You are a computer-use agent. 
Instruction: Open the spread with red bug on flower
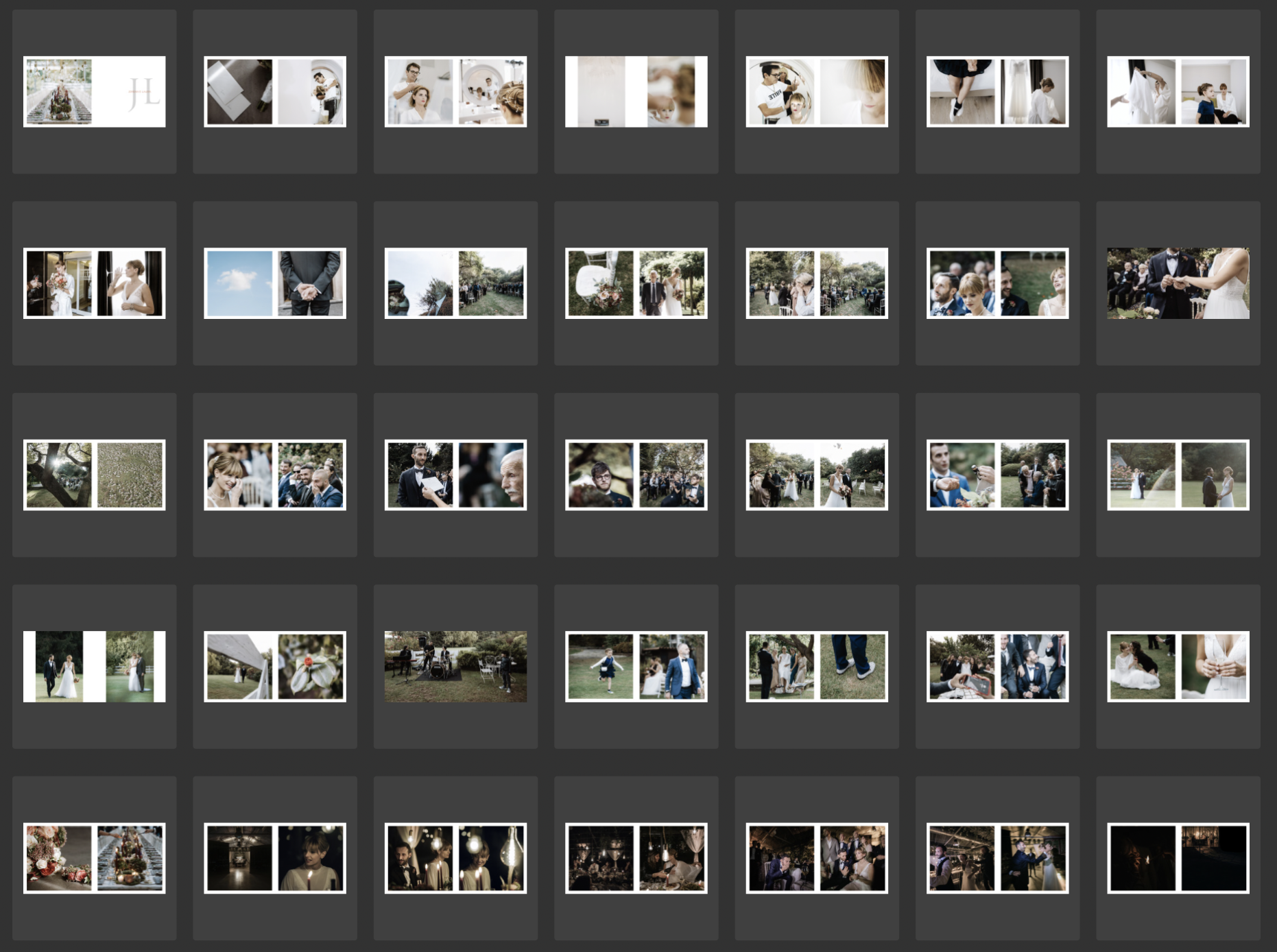274,667
